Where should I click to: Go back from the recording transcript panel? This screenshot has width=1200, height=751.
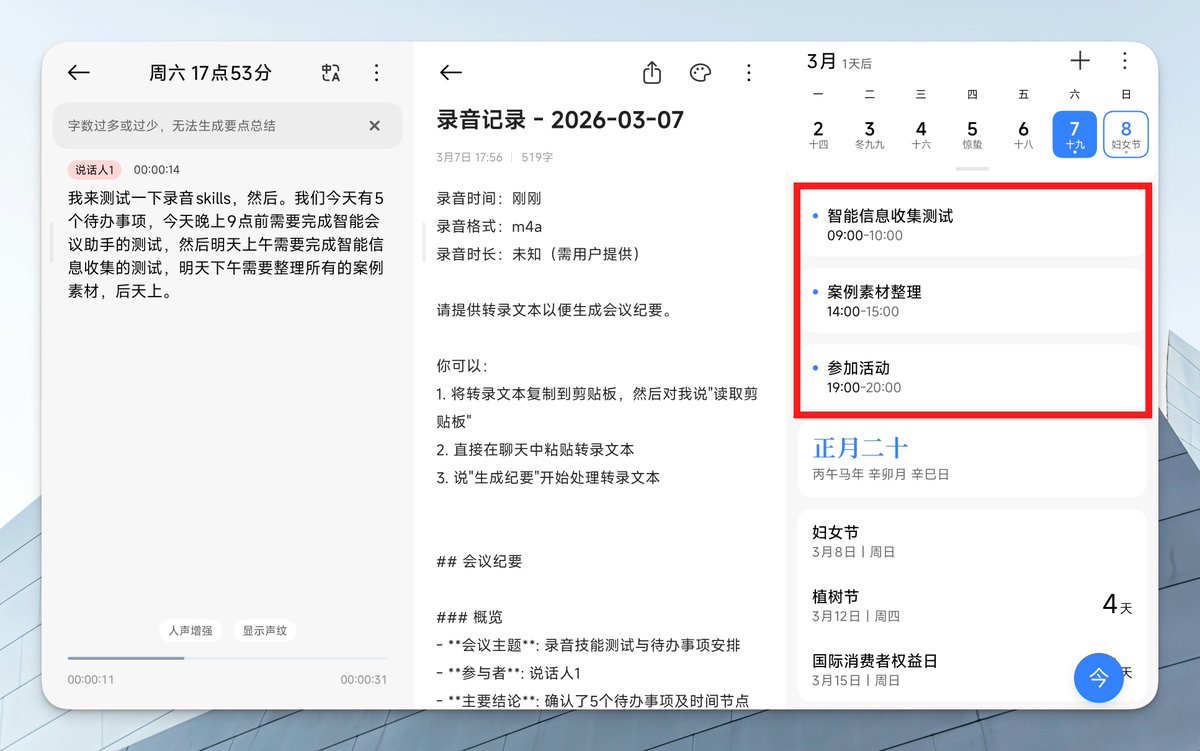coord(79,73)
